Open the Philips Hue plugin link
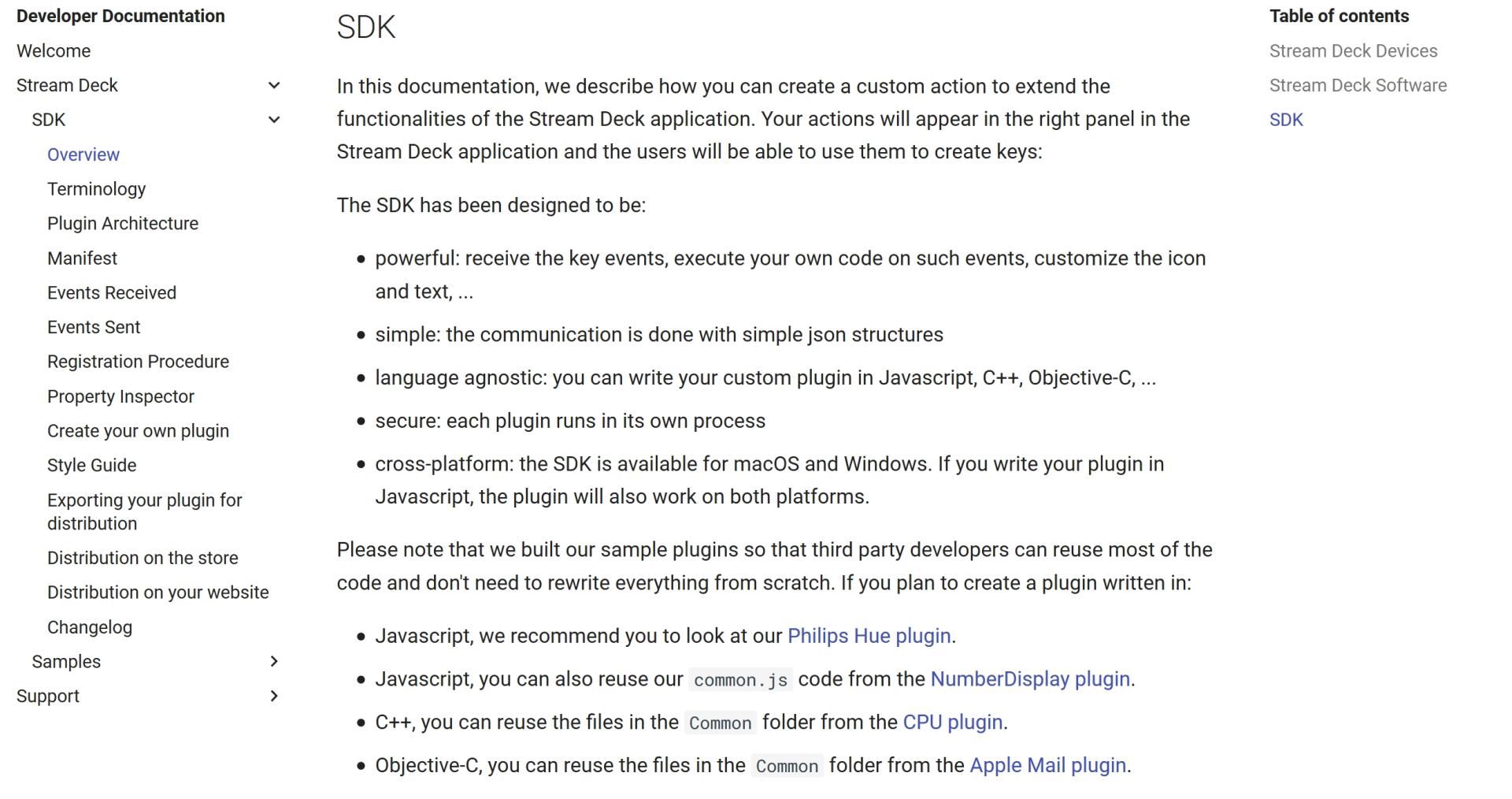1512x799 pixels. tap(869, 637)
